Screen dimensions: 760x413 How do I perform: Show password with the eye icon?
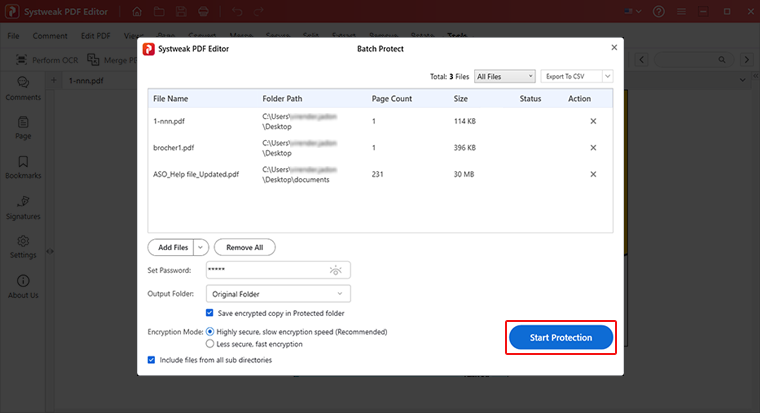(335, 270)
